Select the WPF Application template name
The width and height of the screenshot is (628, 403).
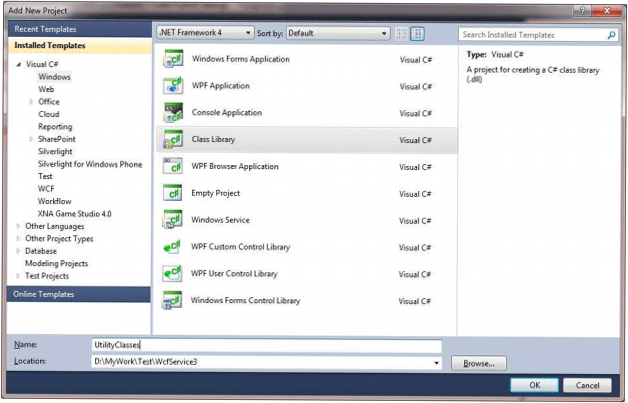click(x=221, y=86)
